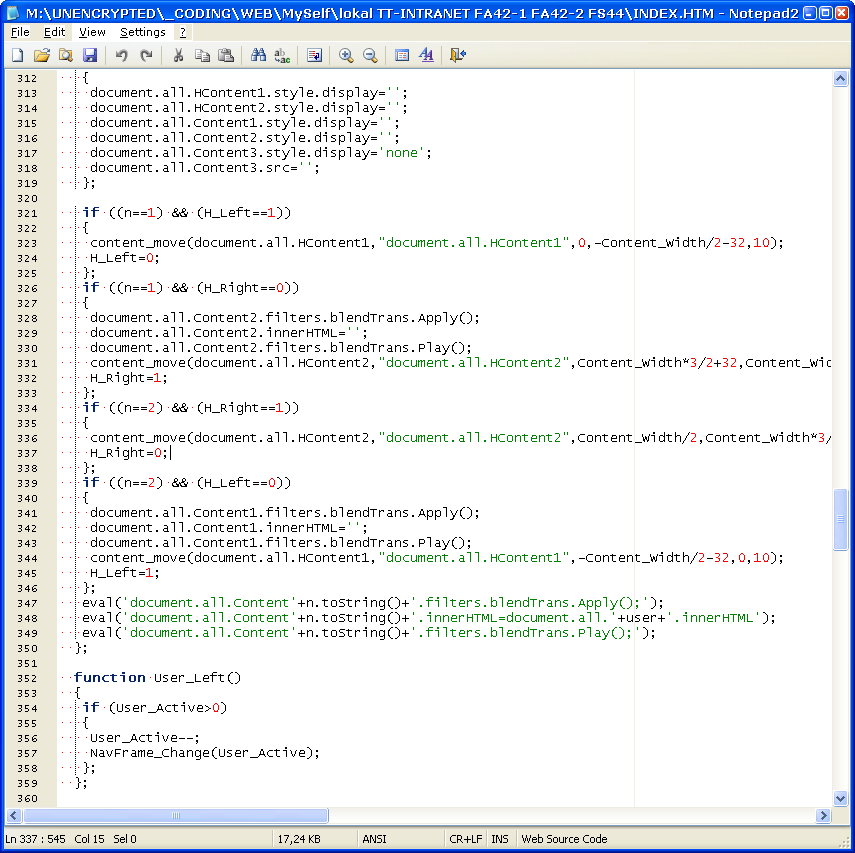This screenshot has height=853, width=855.
Task: Click the 'H_Left=1;' code line
Action: pyautogui.click(x=125, y=573)
